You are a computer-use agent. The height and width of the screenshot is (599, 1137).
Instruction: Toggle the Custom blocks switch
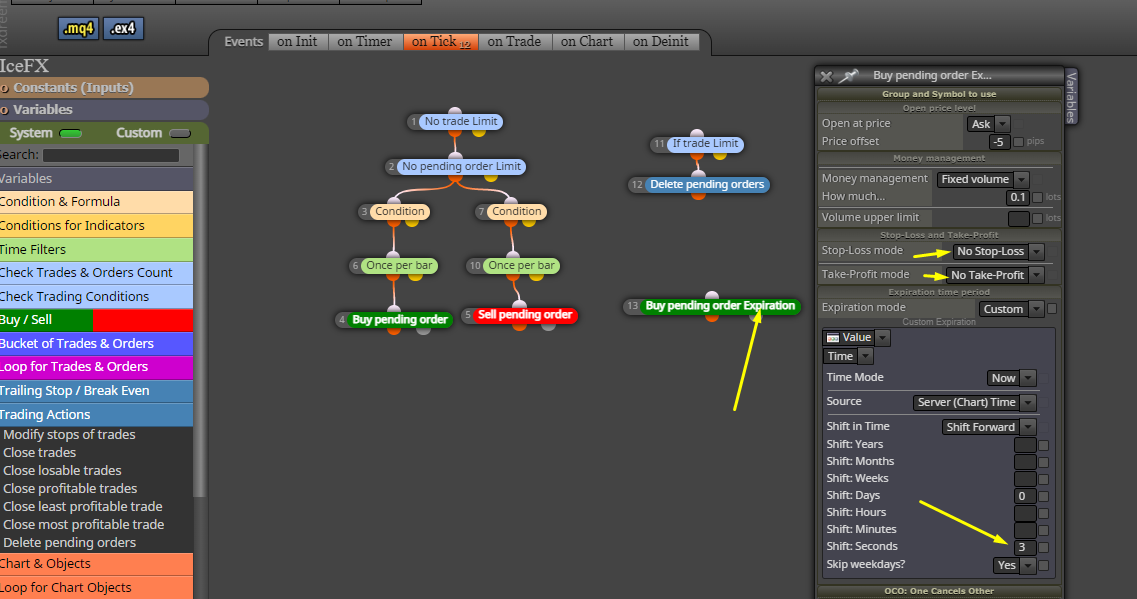click(x=180, y=133)
